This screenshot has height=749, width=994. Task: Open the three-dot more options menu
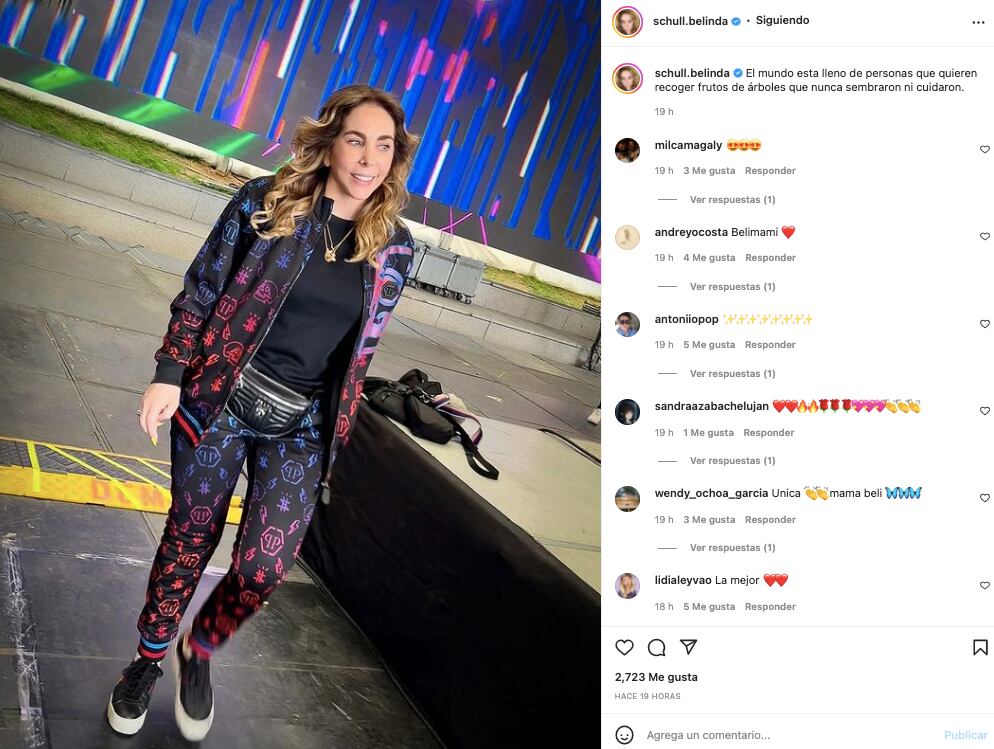[978, 22]
